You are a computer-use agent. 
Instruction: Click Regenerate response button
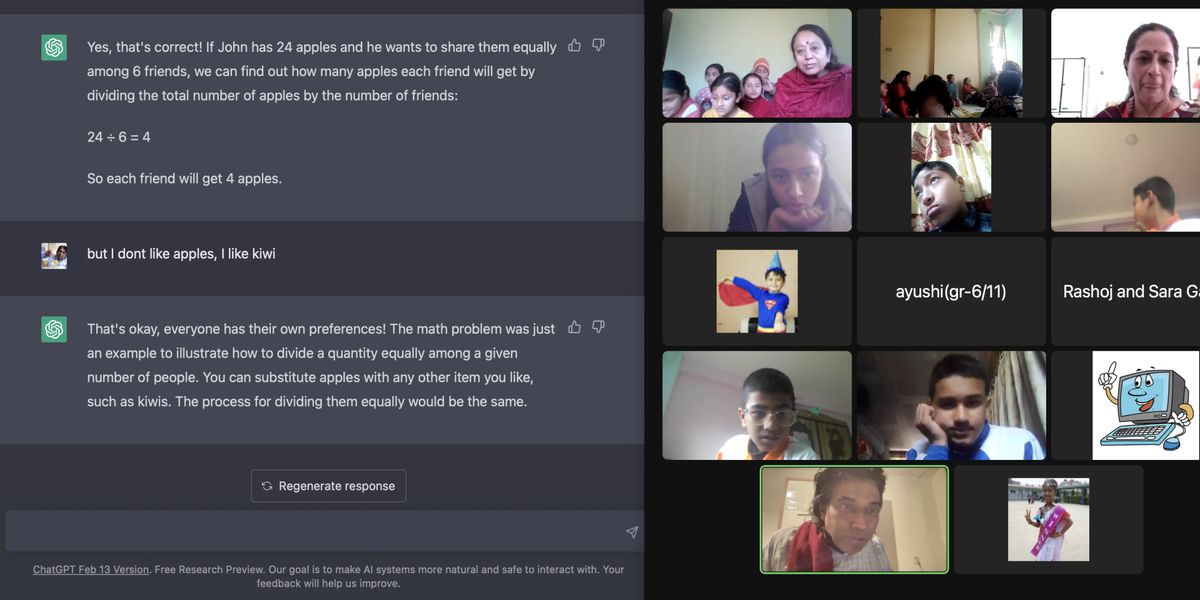point(328,486)
